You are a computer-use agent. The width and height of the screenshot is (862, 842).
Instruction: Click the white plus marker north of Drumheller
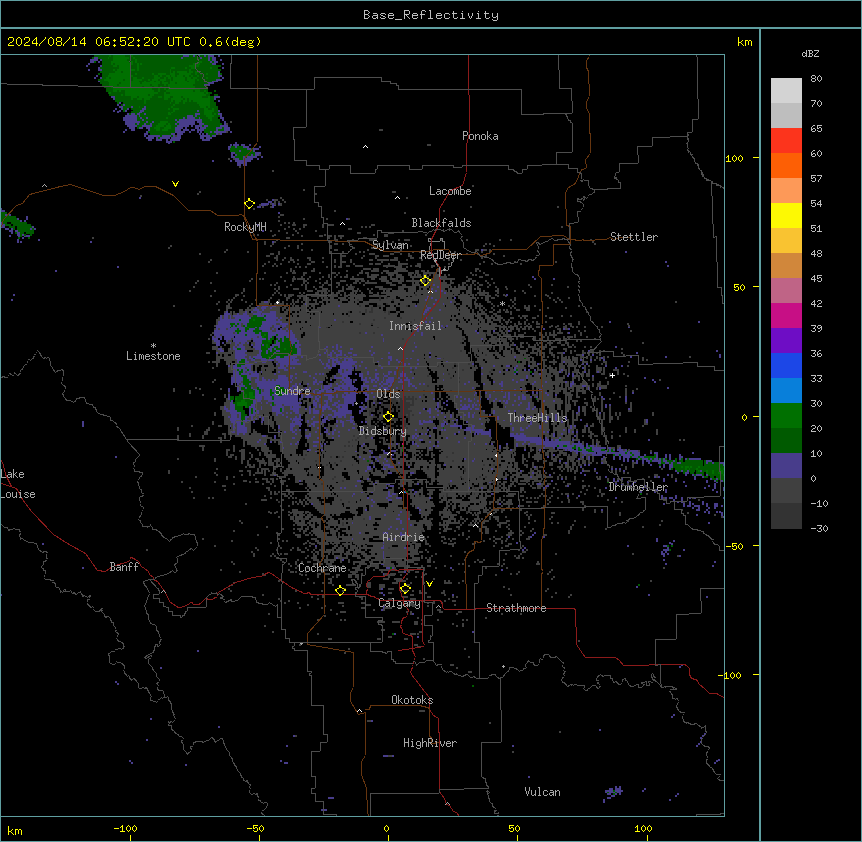[x=612, y=375]
